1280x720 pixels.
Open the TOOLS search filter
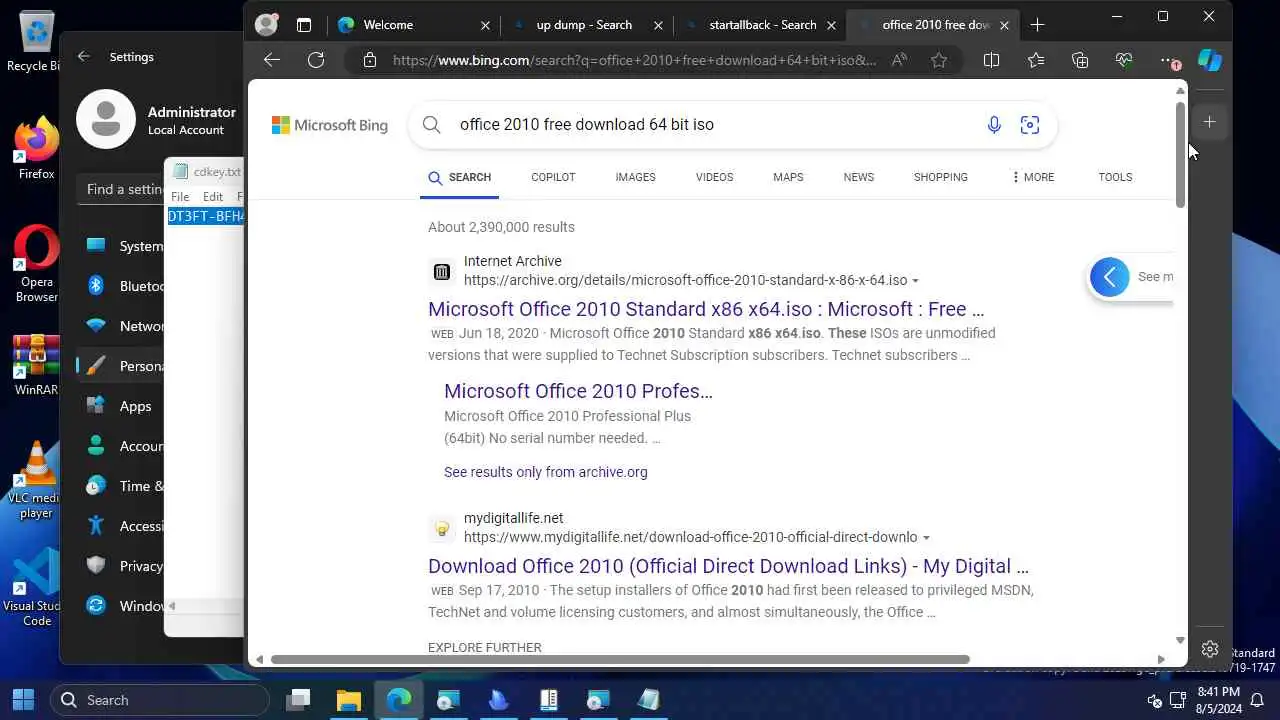[x=1115, y=177]
